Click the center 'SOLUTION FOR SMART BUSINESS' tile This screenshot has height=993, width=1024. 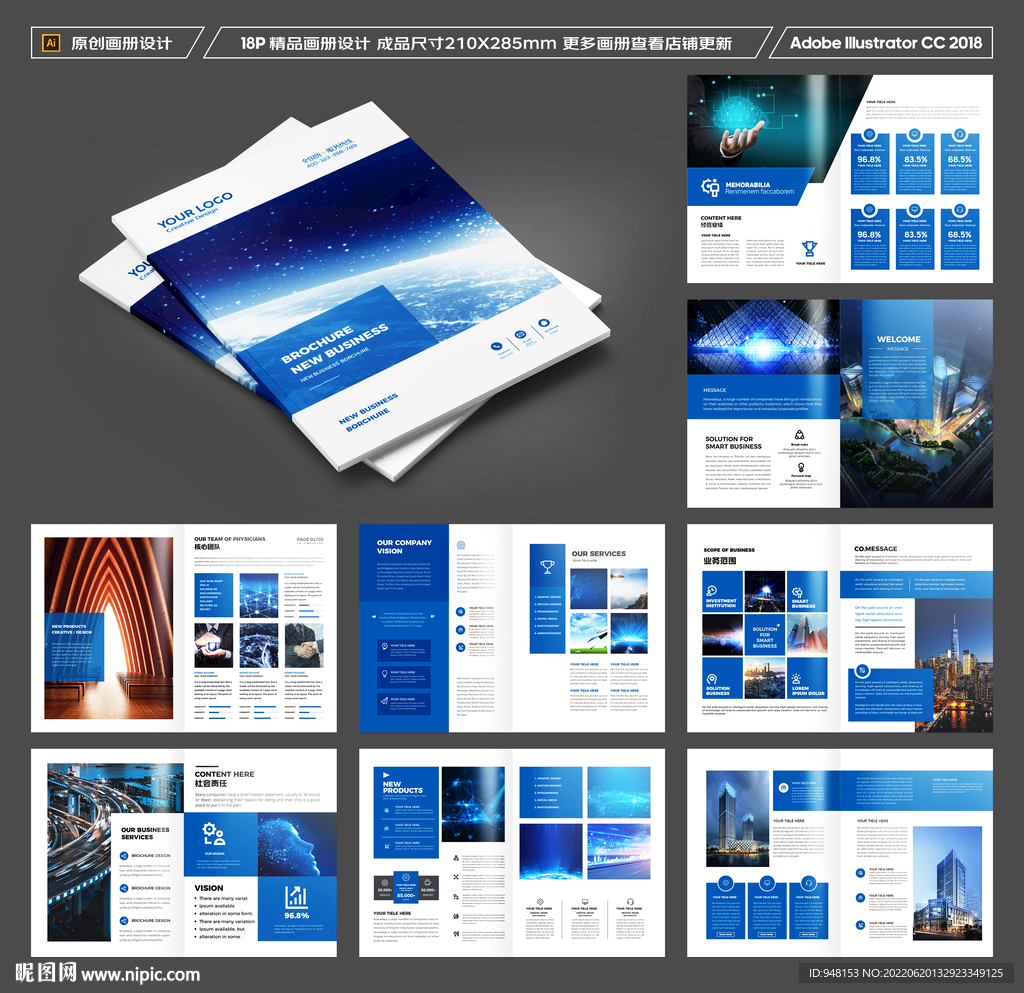(x=765, y=635)
